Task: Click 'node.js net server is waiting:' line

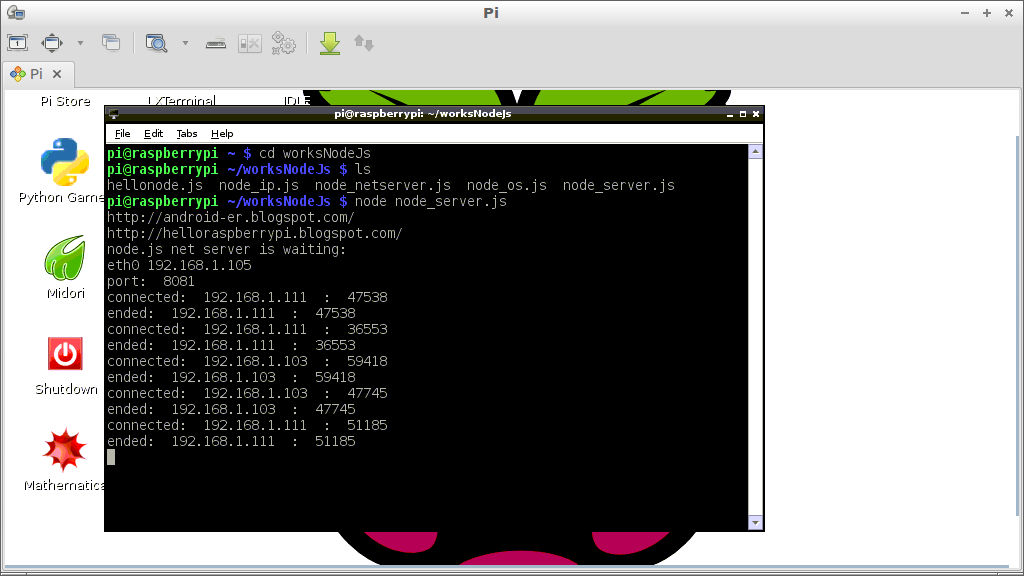Action: pos(227,249)
